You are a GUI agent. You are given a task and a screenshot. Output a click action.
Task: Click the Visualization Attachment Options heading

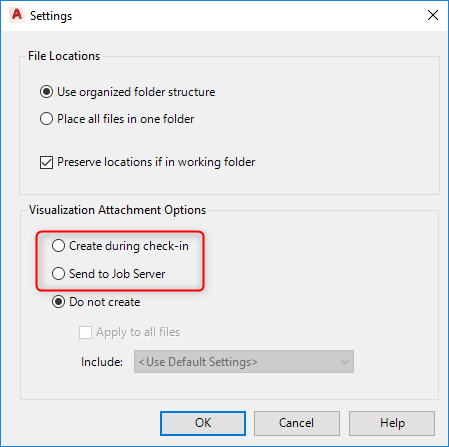coord(117,210)
